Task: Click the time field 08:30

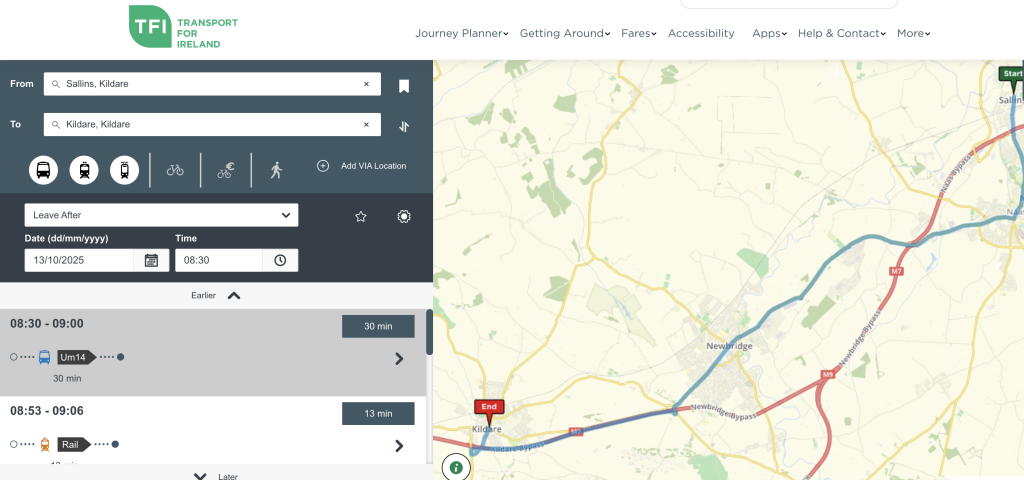Action: tap(219, 260)
